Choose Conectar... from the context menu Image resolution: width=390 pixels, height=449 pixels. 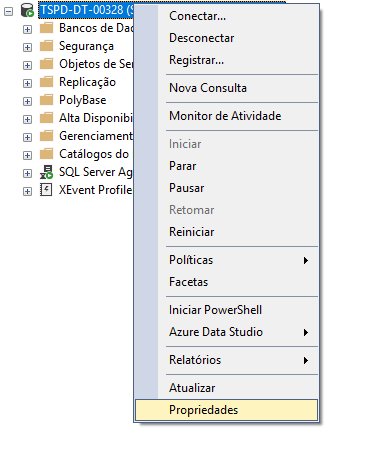[x=227, y=16]
